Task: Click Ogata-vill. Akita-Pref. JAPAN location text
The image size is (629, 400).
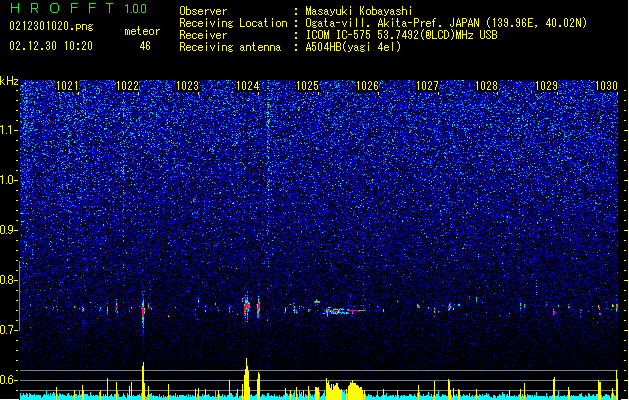Action: click(446, 23)
